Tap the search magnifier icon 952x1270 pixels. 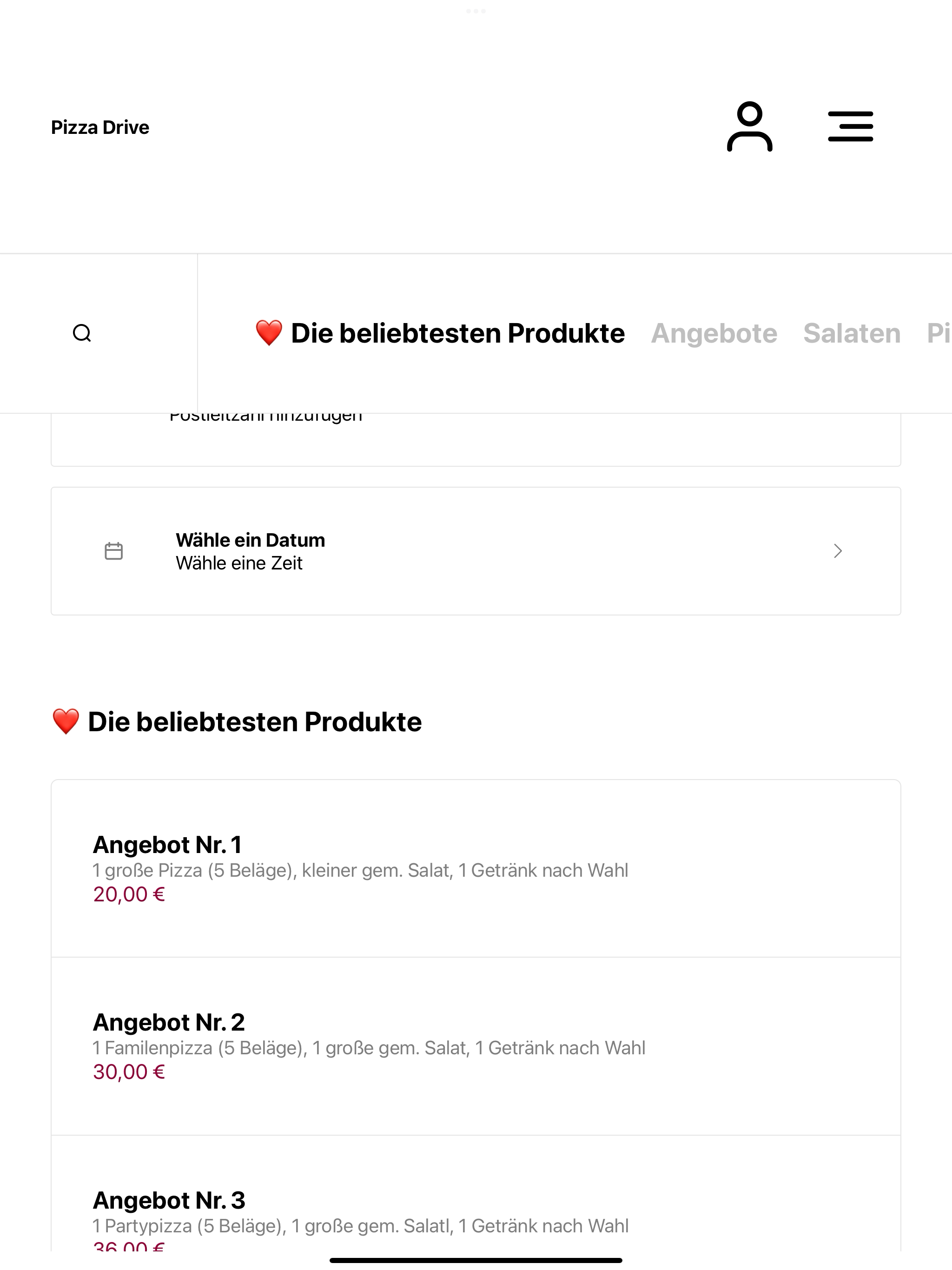[82, 333]
